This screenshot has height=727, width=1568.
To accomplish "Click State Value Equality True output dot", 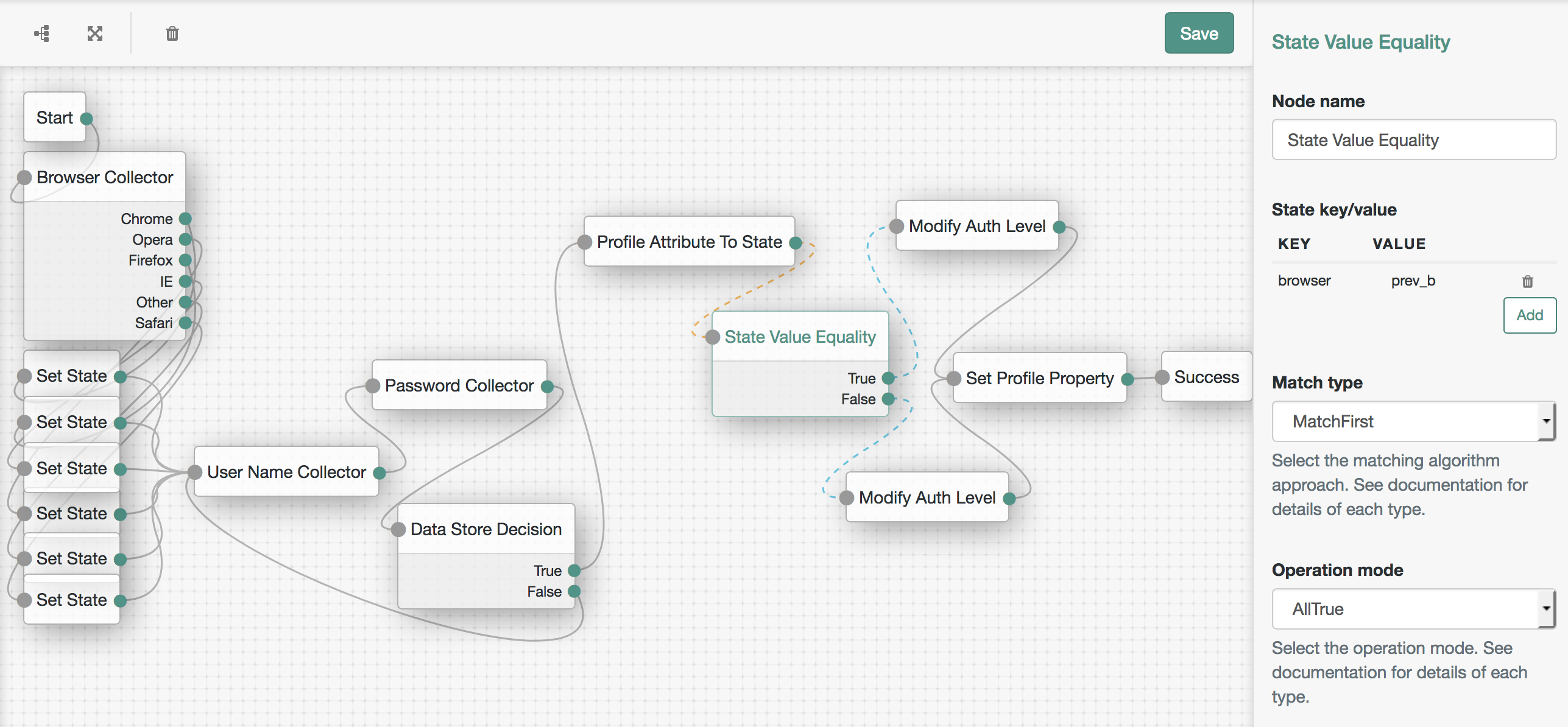I will click(x=888, y=378).
